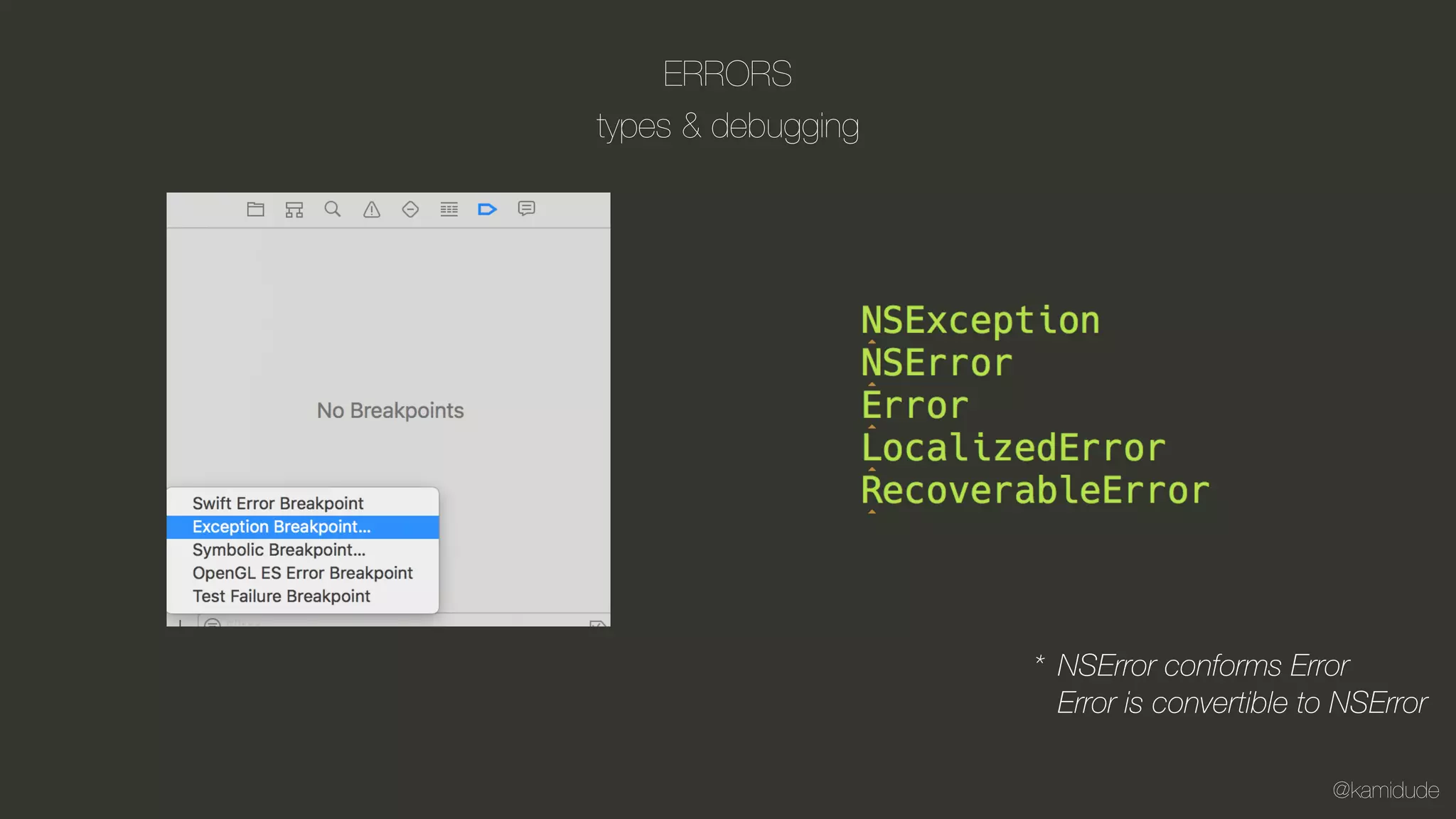Open the Project navigator folder icon
Image resolution: width=1456 pixels, height=819 pixels.
255,209
